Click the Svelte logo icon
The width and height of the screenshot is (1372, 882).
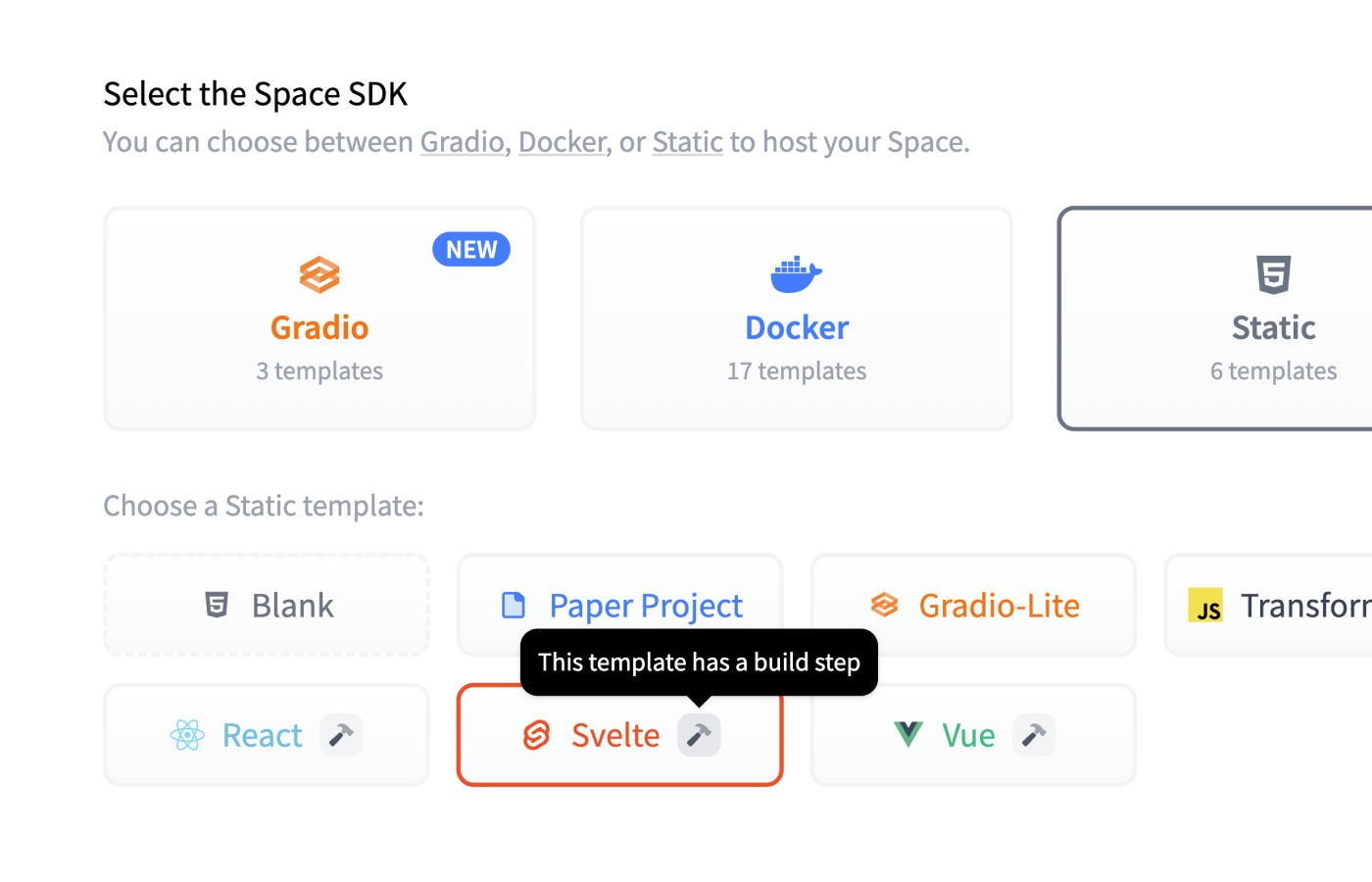pyautogui.click(x=537, y=735)
